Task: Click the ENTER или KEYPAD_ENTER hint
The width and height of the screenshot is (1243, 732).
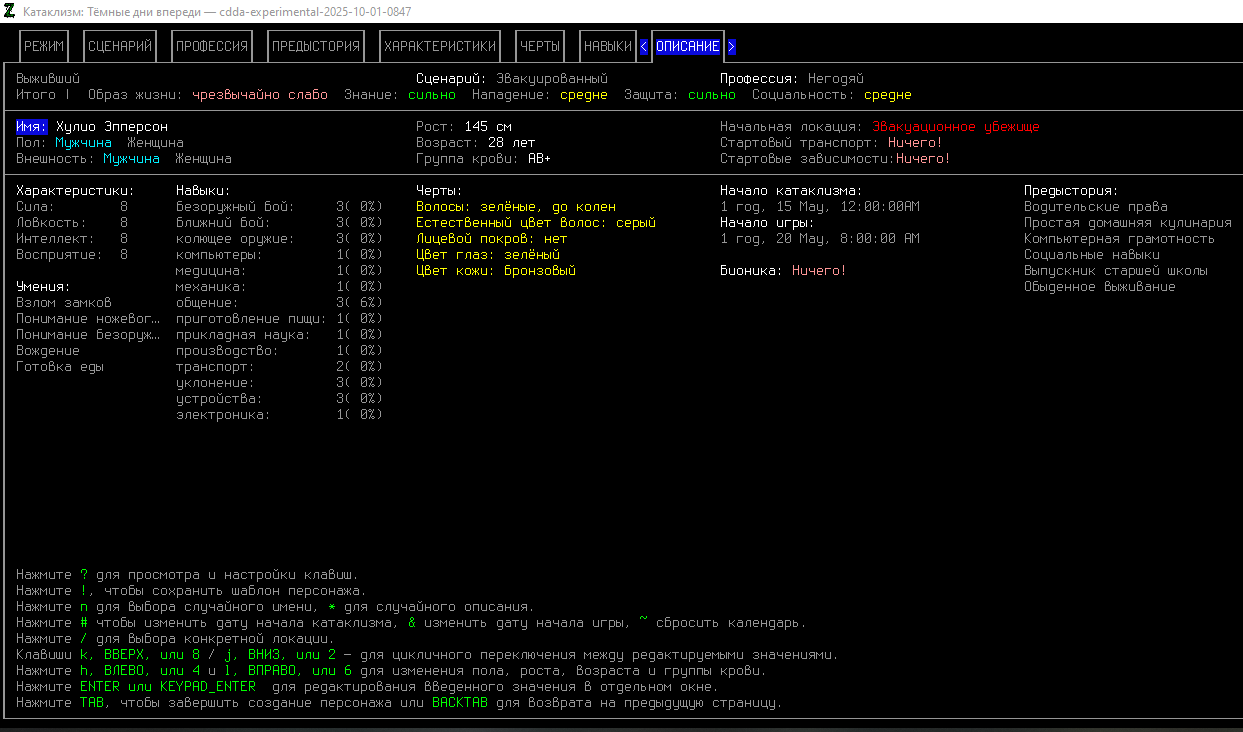Action: [168, 687]
